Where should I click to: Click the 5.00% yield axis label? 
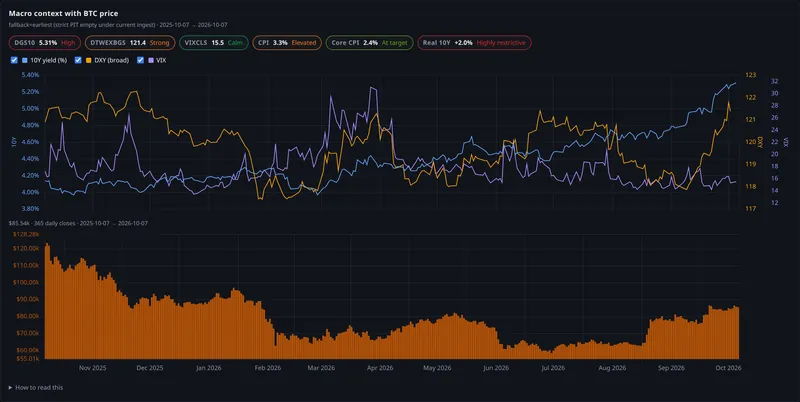click(x=30, y=109)
